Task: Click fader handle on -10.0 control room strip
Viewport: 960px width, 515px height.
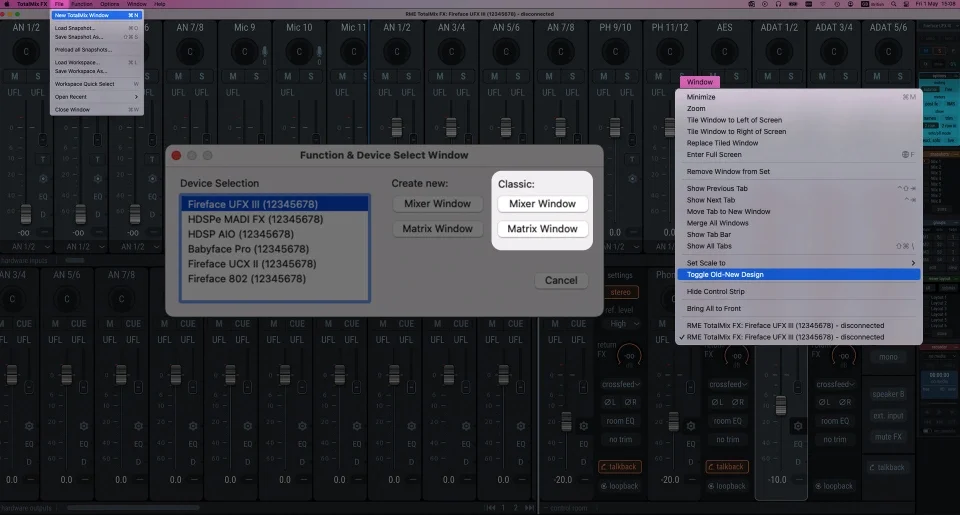Action: (781, 405)
